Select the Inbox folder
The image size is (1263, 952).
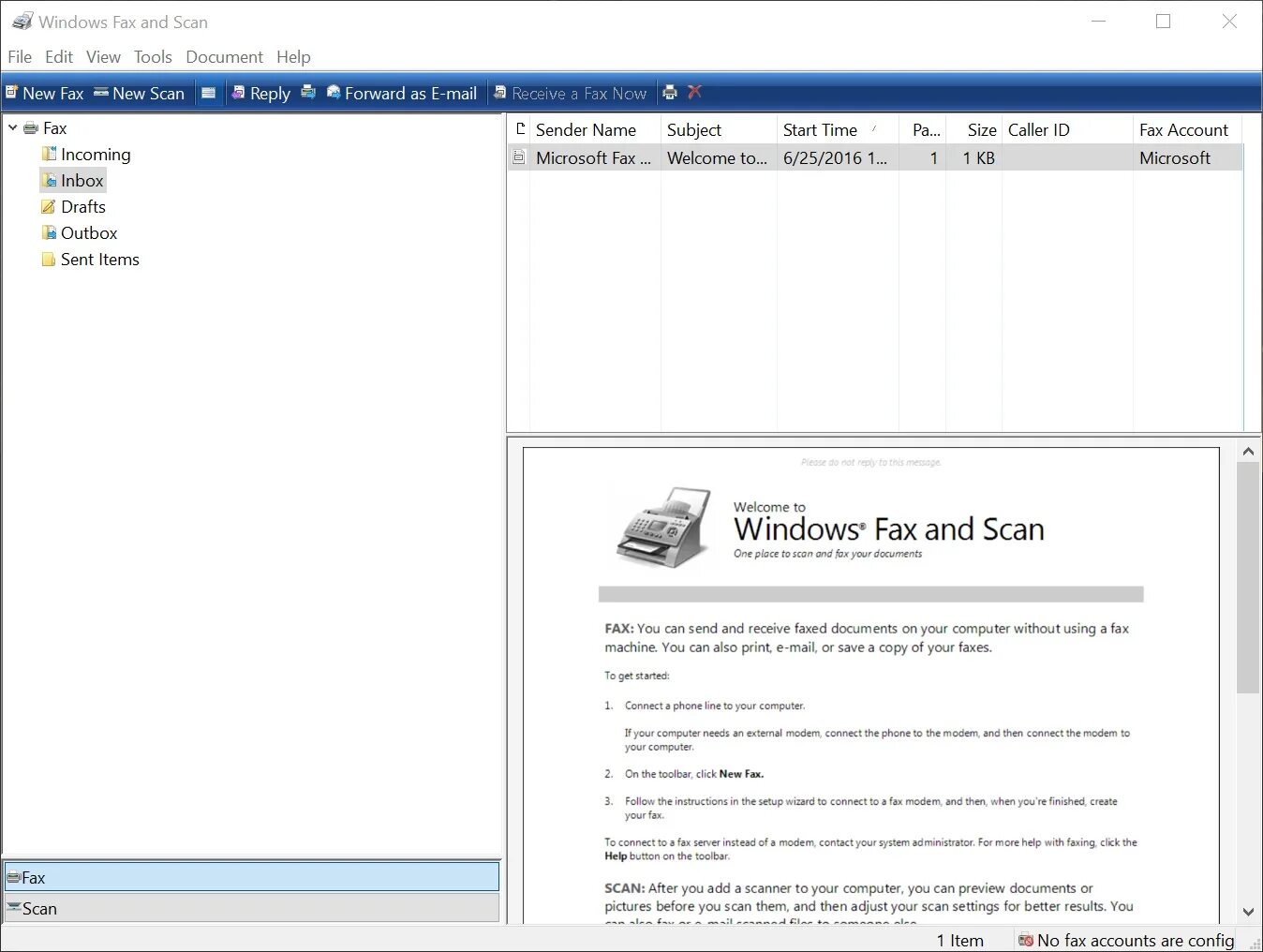point(73,180)
